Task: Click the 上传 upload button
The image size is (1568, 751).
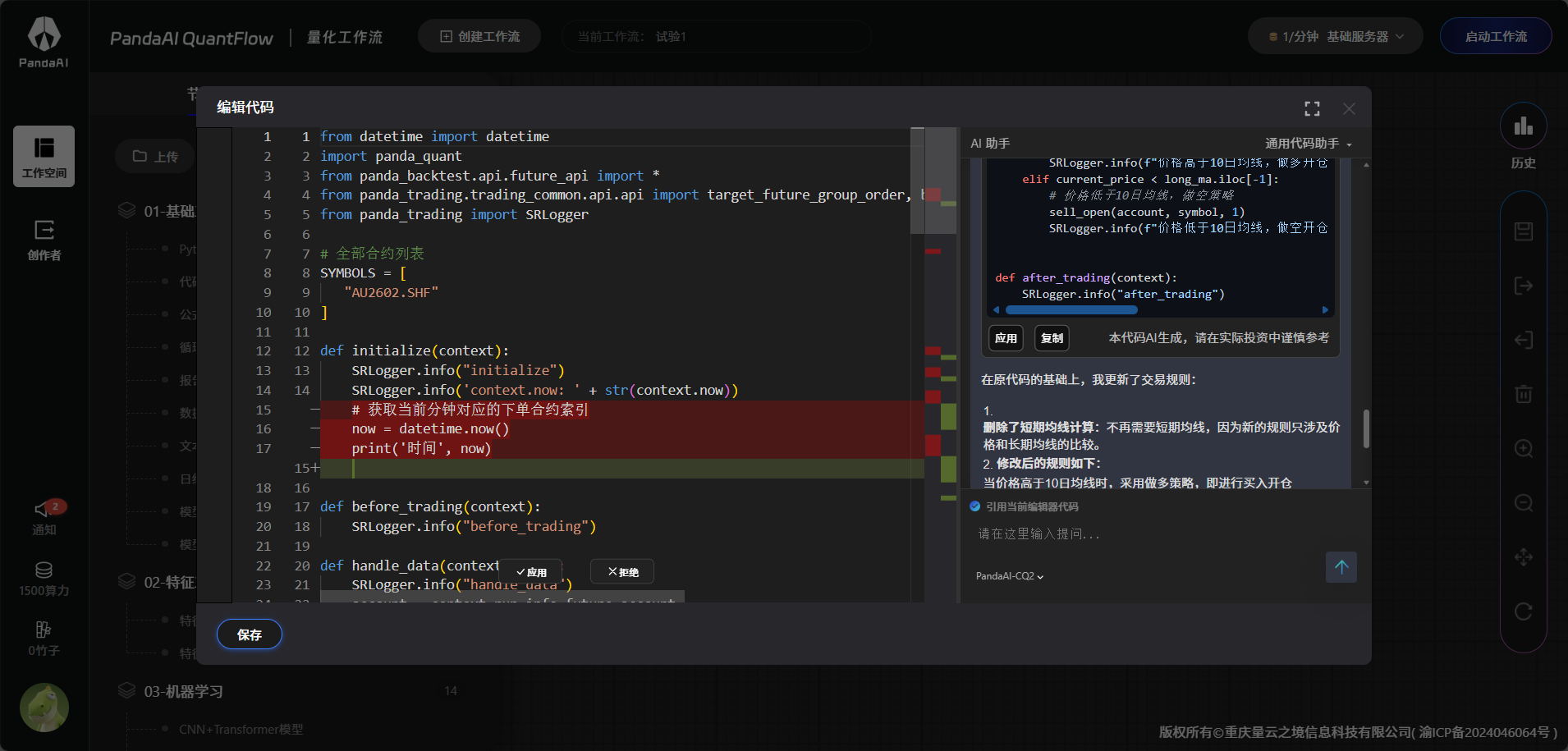Action: pyautogui.click(x=155, y=156)
